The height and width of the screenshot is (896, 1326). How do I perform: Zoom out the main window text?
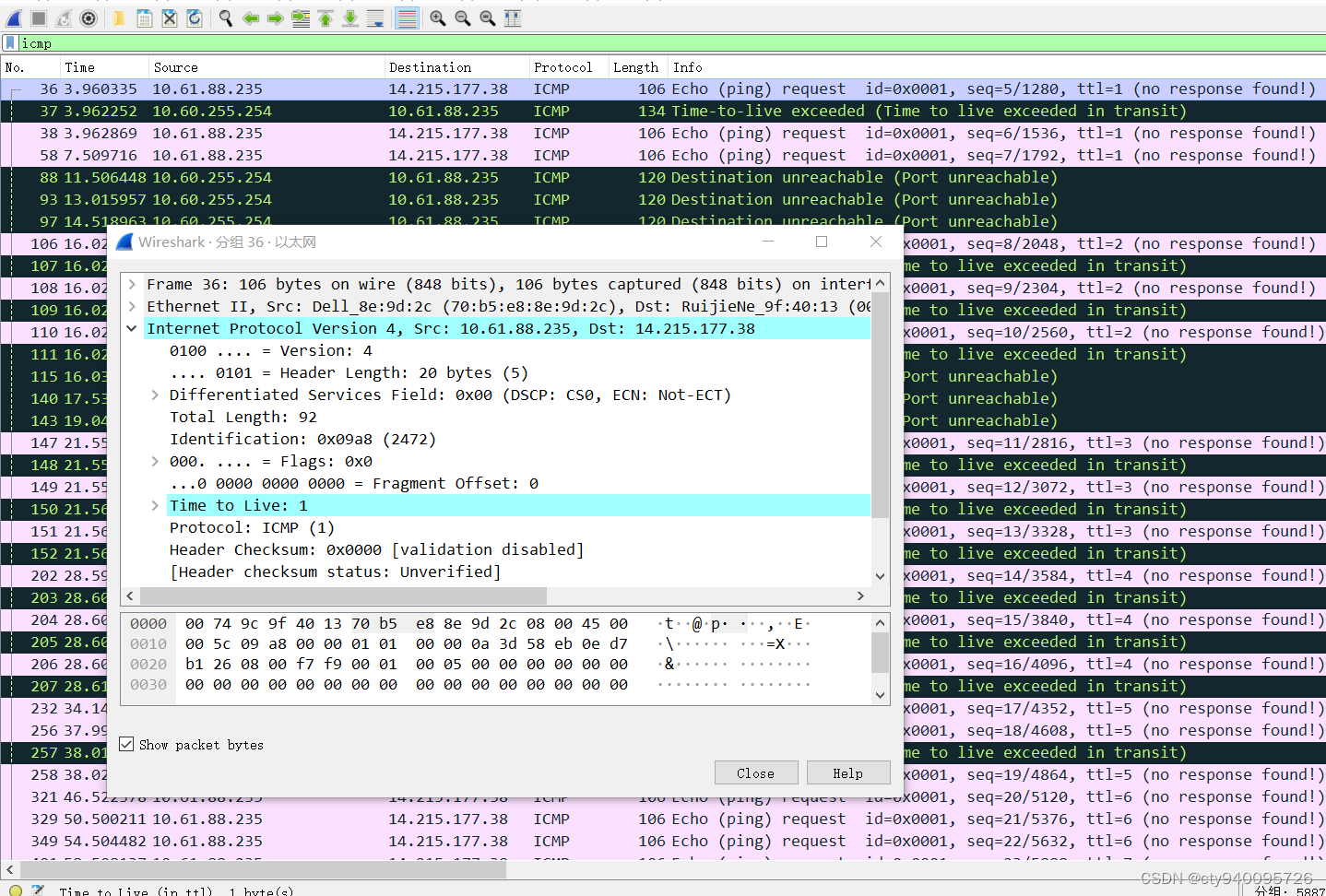(x=463, y=18)
